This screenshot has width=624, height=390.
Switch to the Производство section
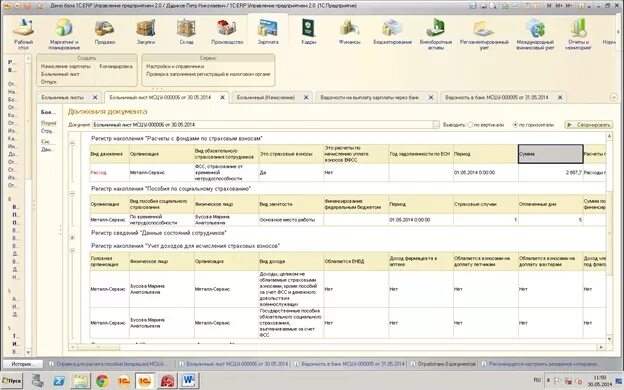point(227,32)
